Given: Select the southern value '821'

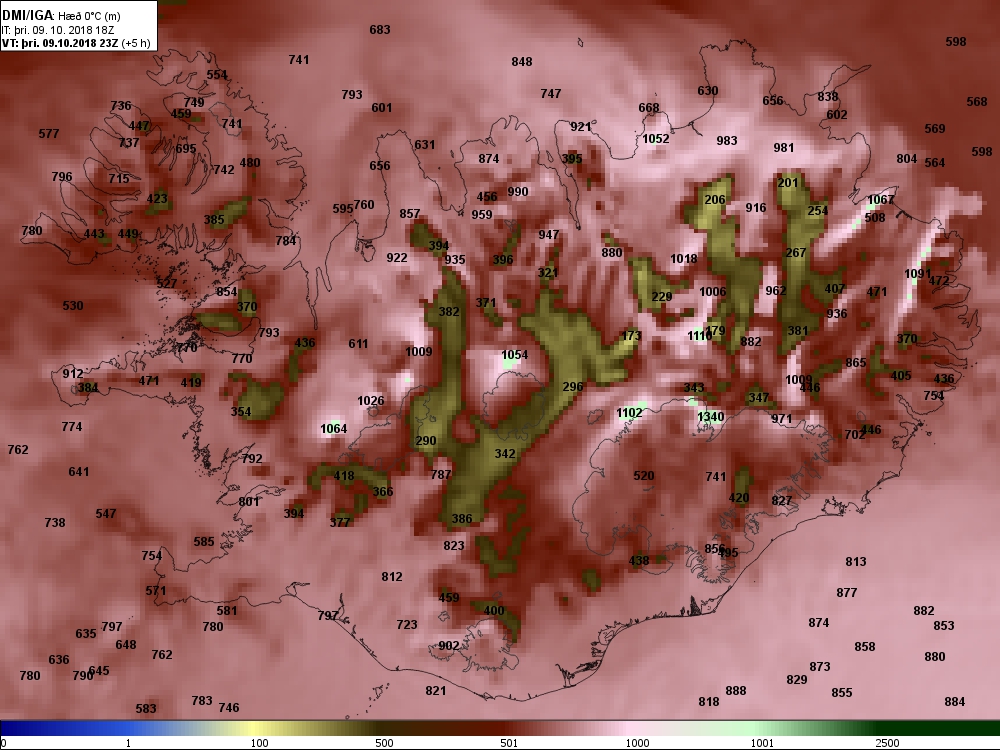Looking at the screenshot, I should pyautogui.click(x=436, y=691).
